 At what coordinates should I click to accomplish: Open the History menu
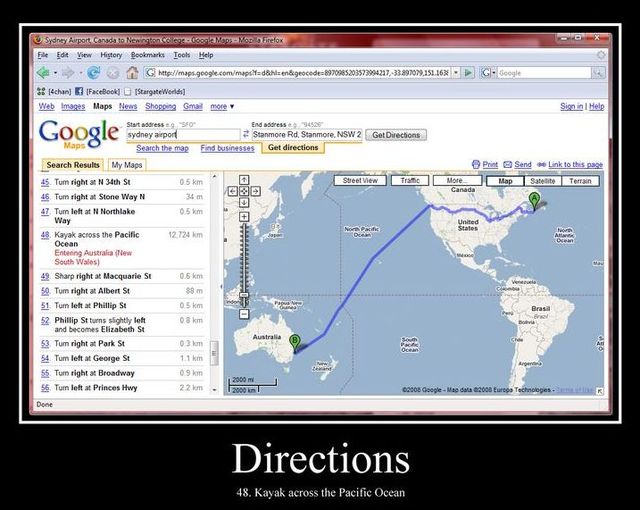[111, 55]
